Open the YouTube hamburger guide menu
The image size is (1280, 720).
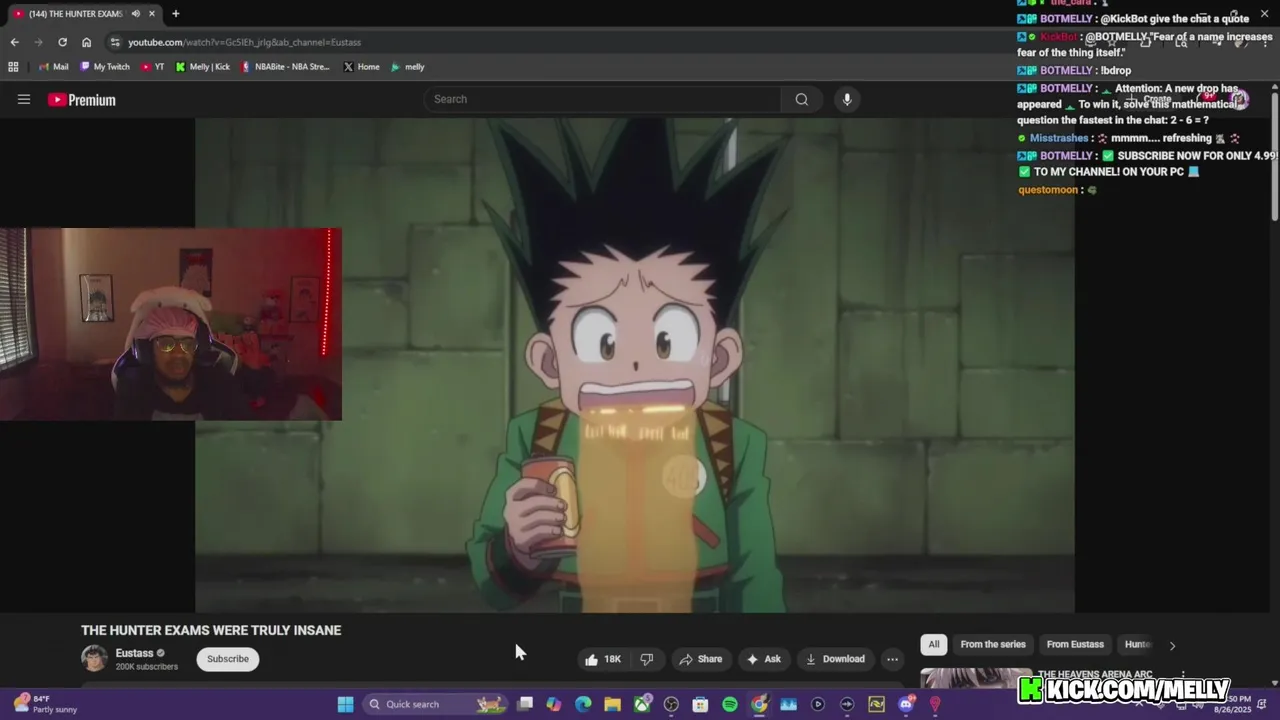[24, 99]
